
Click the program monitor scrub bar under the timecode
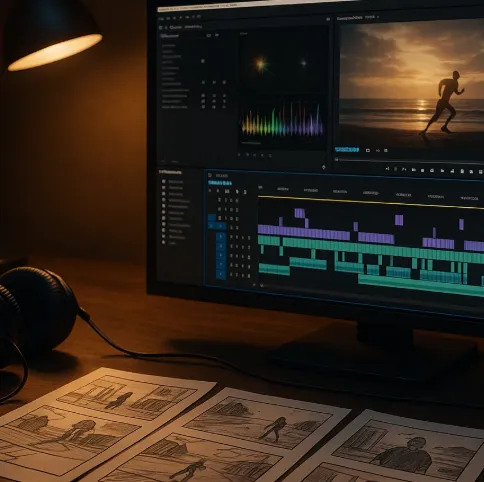click(410, 161)
